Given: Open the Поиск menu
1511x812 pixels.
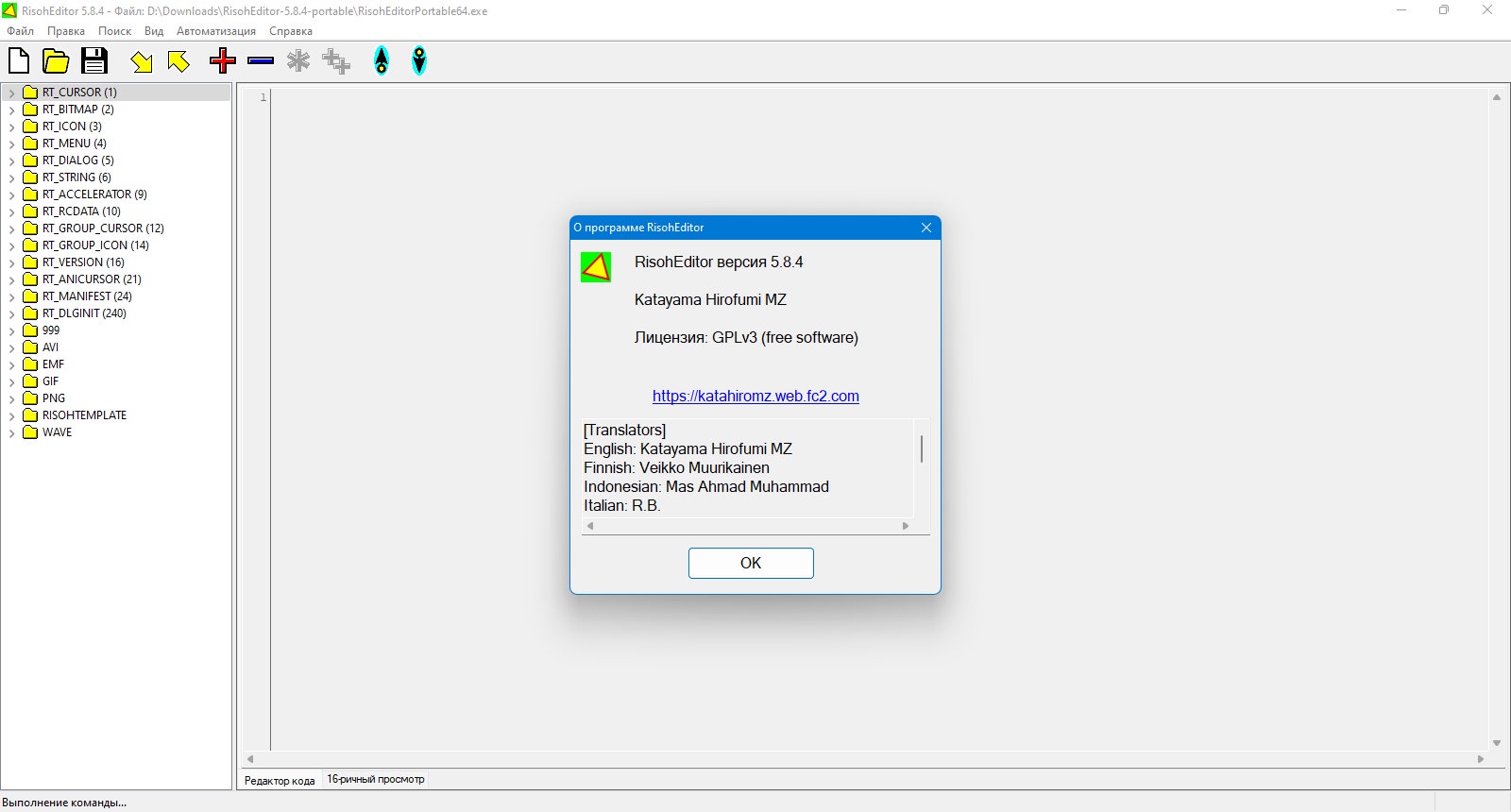Looking at the screenshot, I should click(114, 31).
